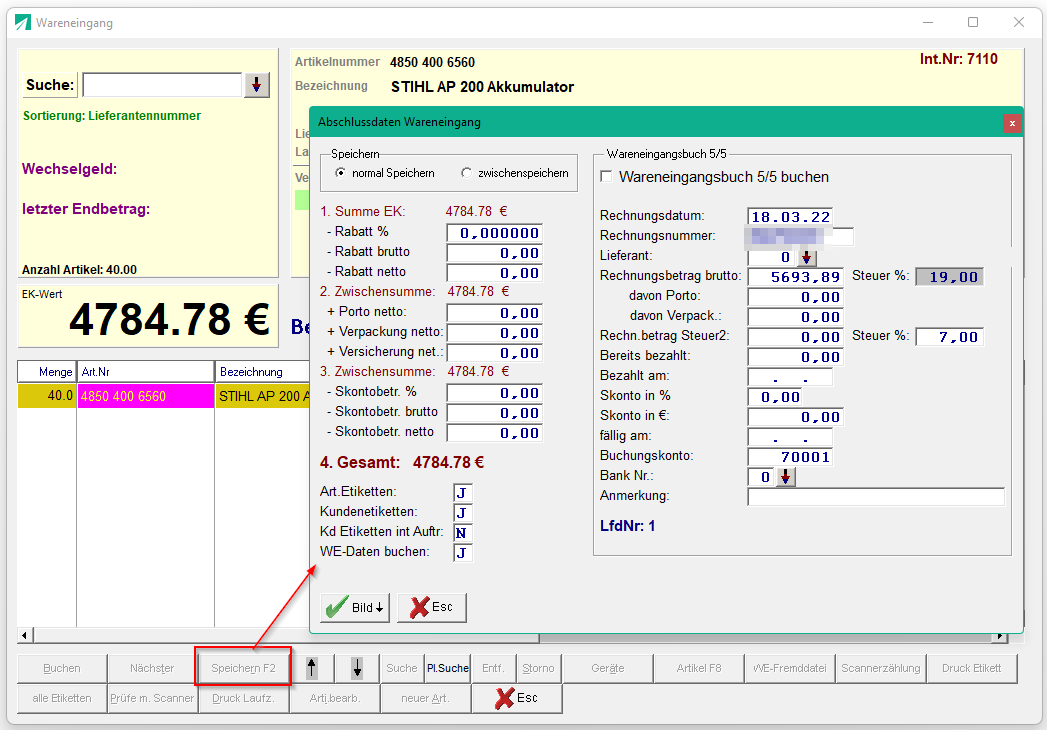Click the Storno button
1047x730 pixels.
(x=538, y=669)
